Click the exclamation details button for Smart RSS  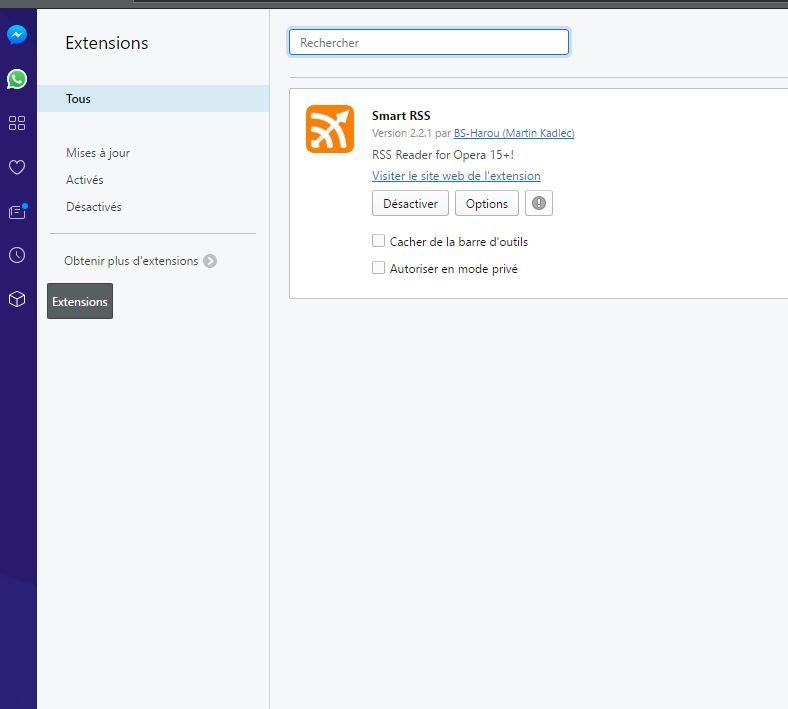539,203
